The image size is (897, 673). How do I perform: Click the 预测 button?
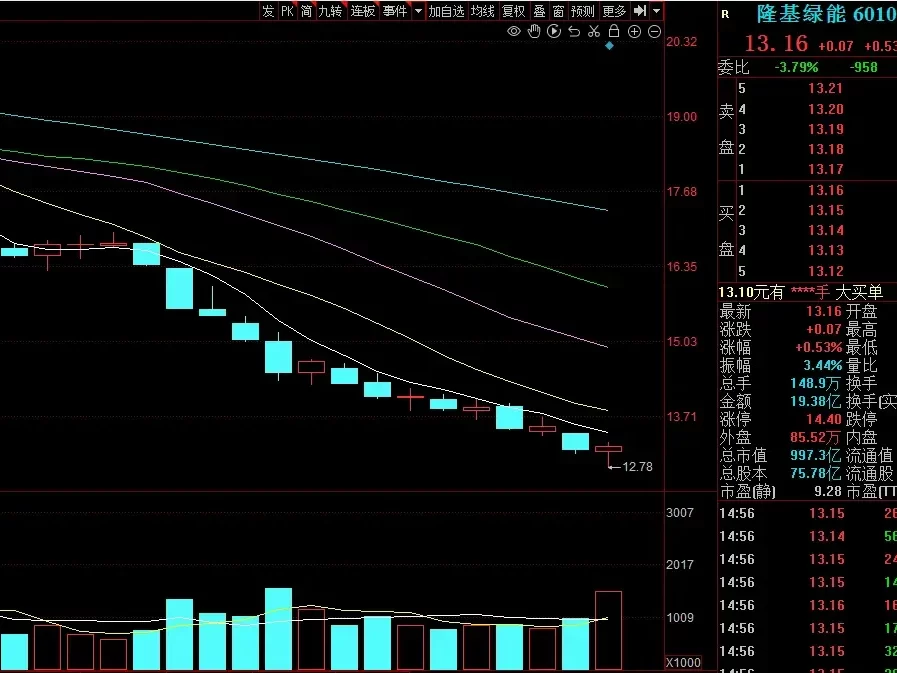(583, 11)
